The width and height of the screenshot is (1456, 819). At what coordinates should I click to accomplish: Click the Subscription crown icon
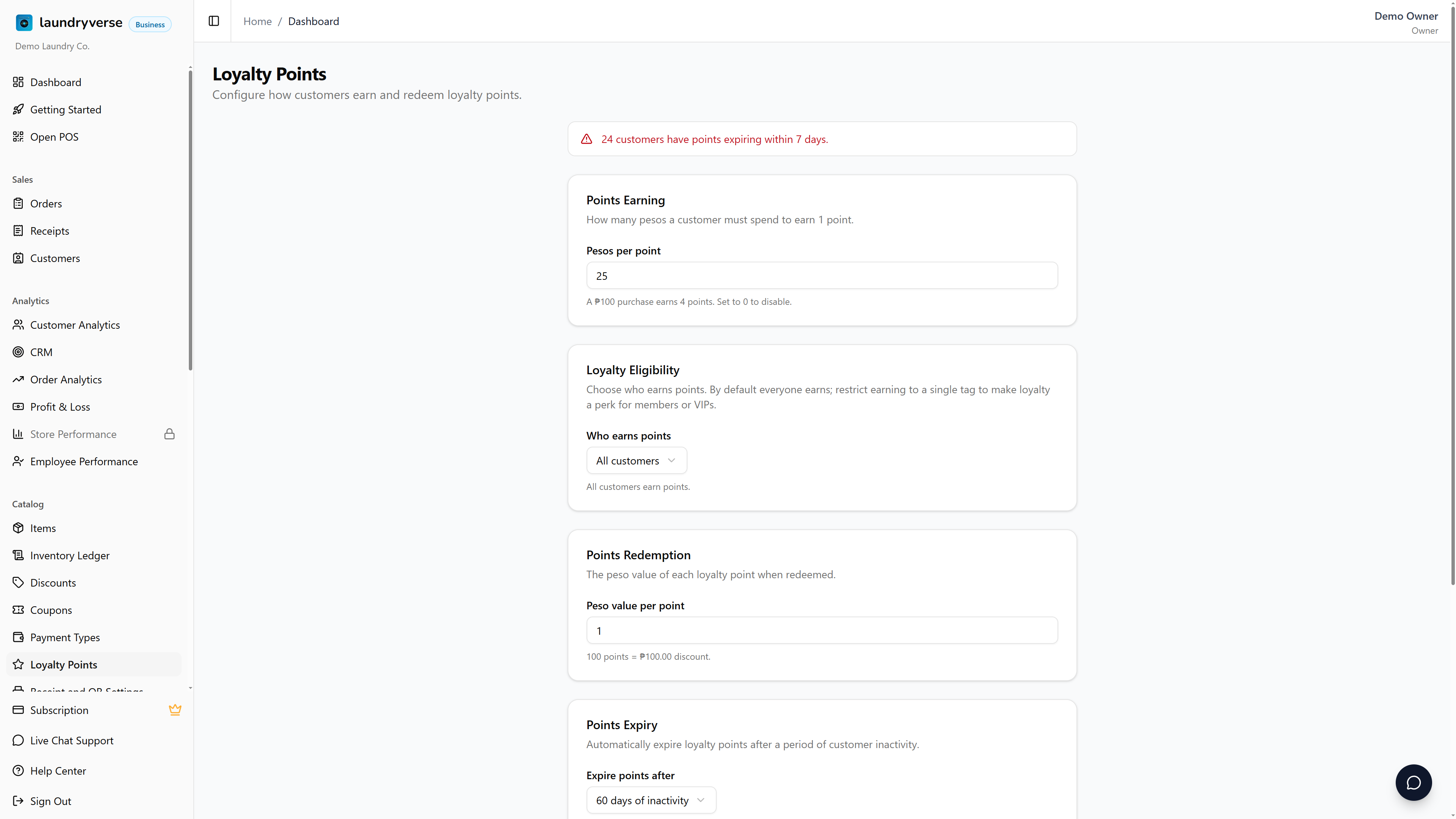pyautogui.click(x=175, y=709)
